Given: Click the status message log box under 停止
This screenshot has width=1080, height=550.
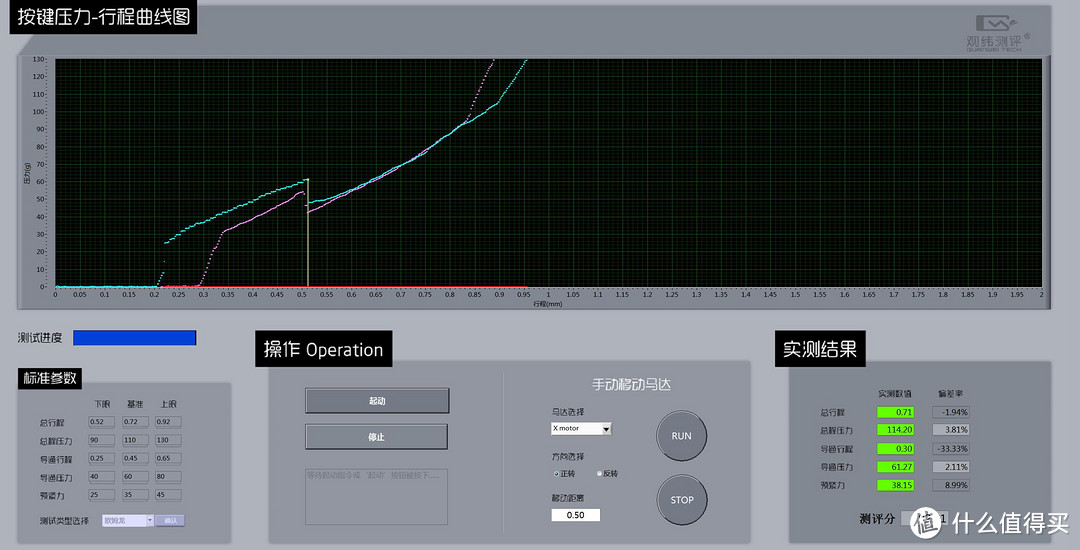Looking at the screenshot, I should click(376, 497).
